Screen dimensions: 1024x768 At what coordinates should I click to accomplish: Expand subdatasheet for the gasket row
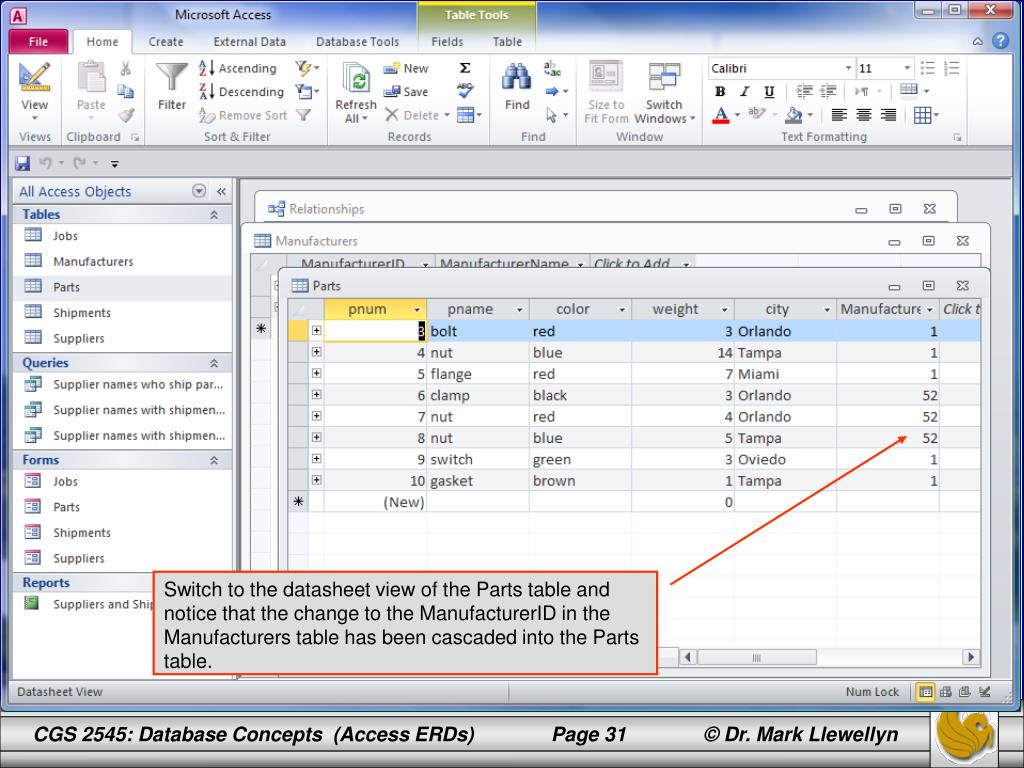(x=316, y=480)
